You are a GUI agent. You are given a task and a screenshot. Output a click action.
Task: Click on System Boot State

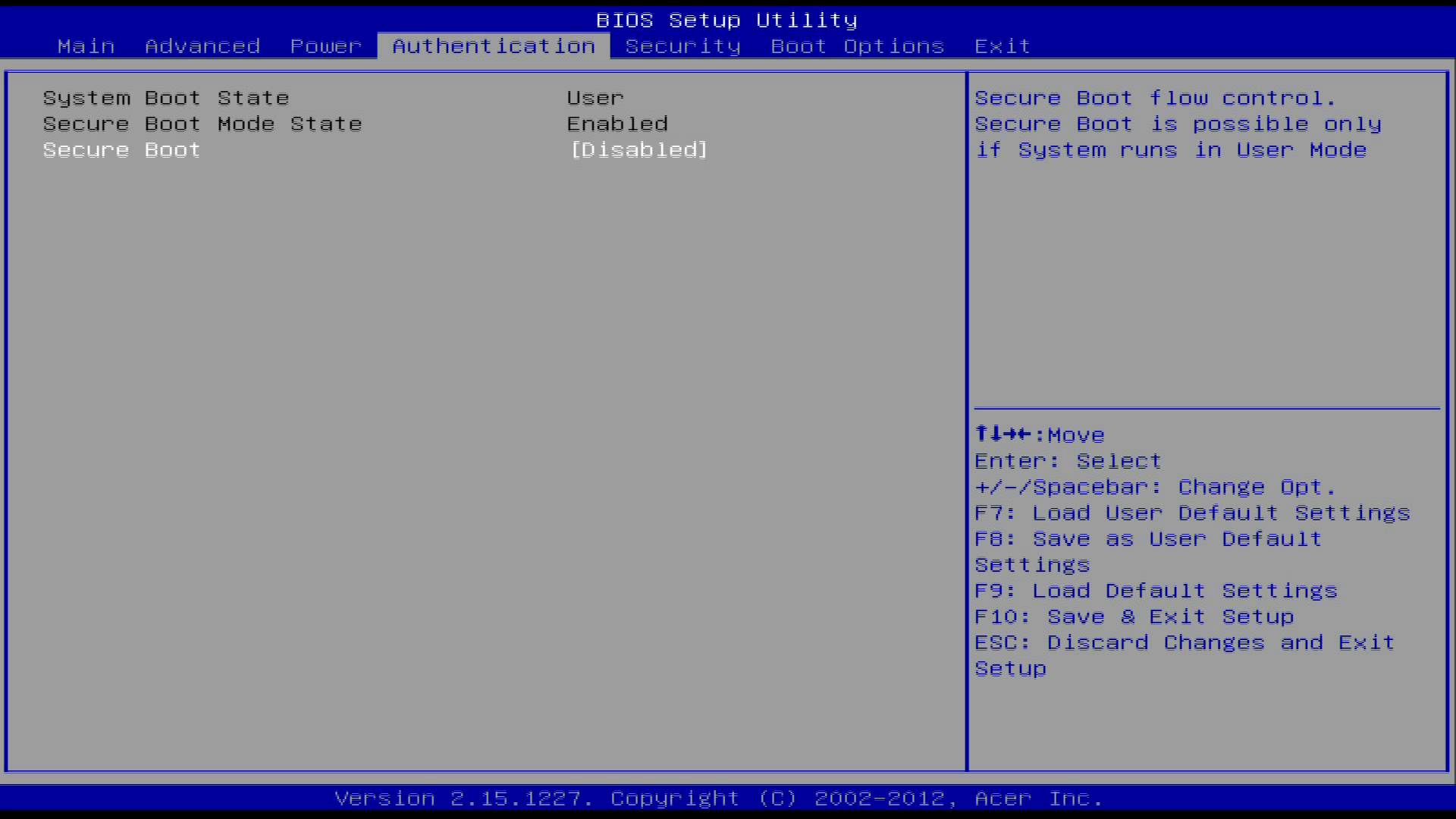[x=166, y=97]
